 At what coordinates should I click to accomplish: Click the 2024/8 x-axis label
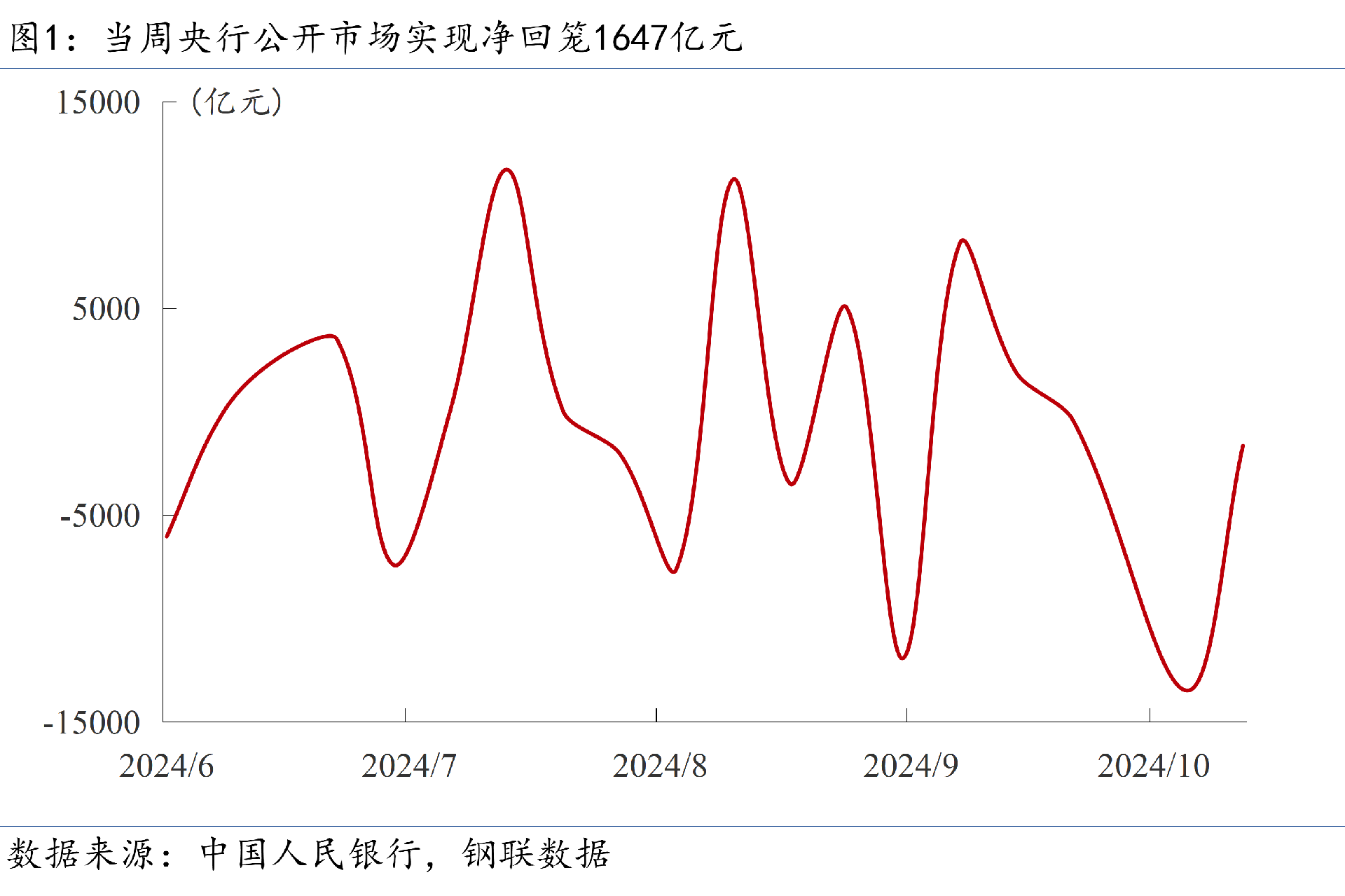tap(659, 766)
